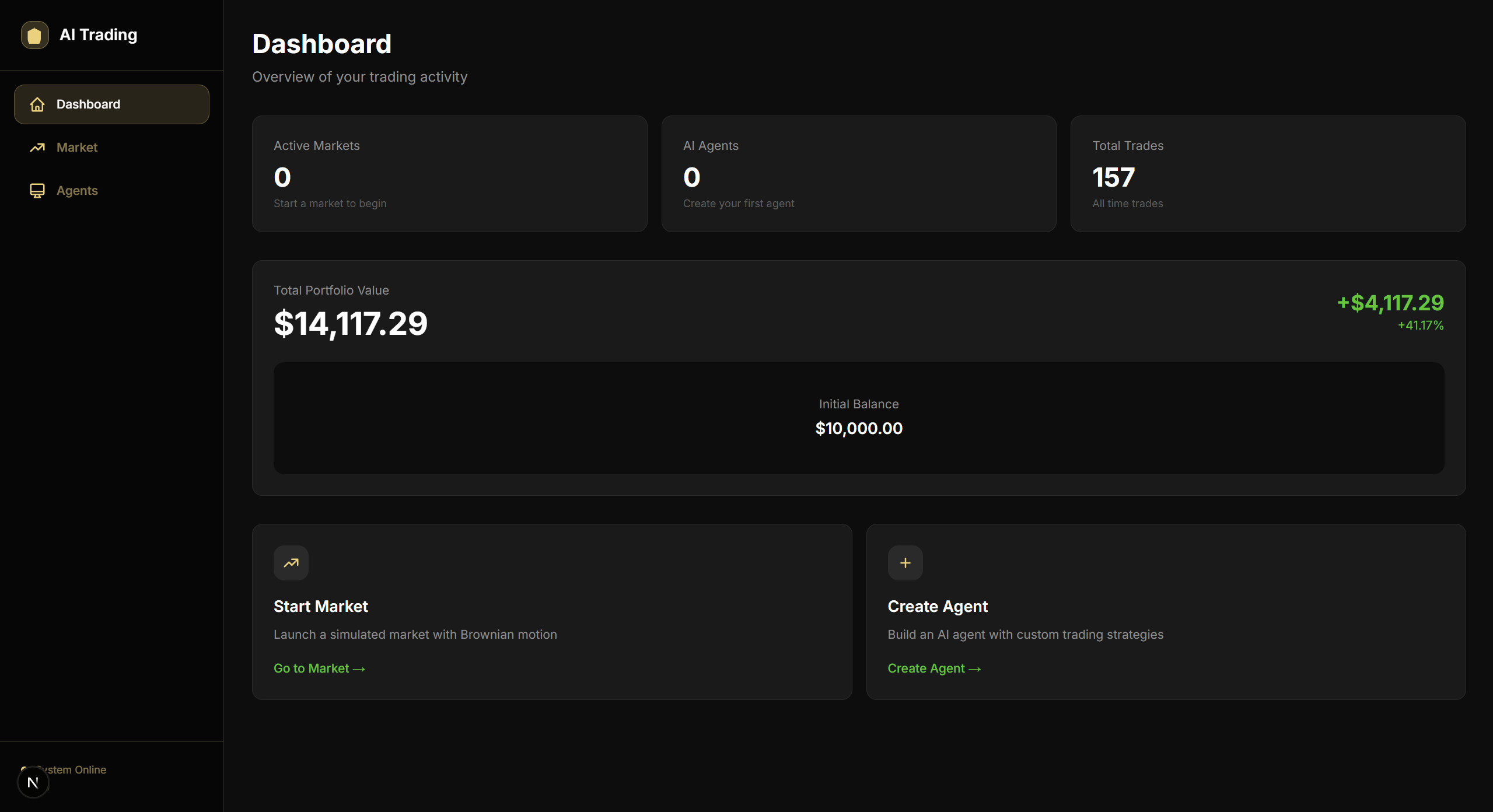
Task: Click the Dashboard home icon
Action: (37, 104)
